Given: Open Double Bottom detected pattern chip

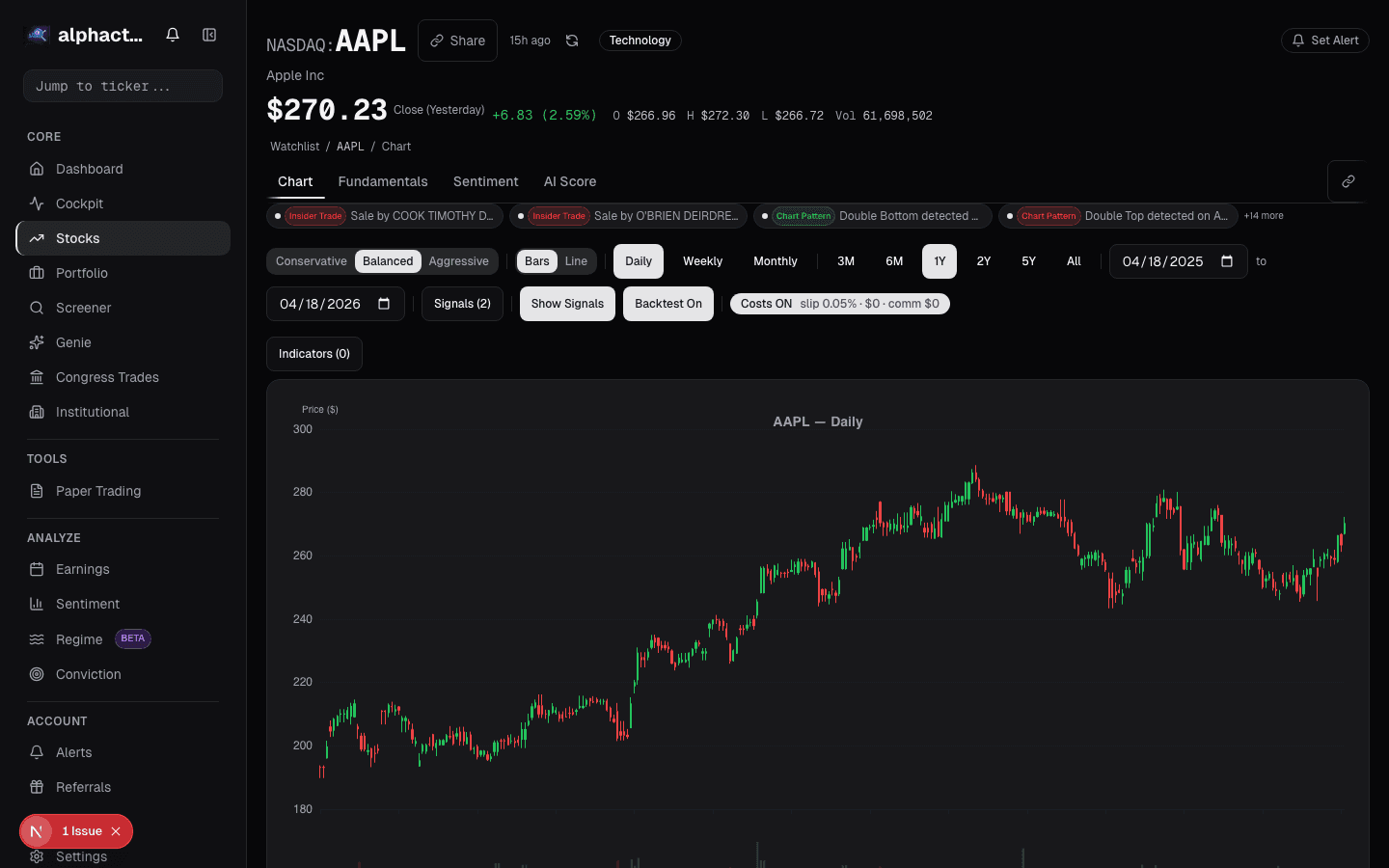Looking at the screenshot, I should click(x=873, y=216).
